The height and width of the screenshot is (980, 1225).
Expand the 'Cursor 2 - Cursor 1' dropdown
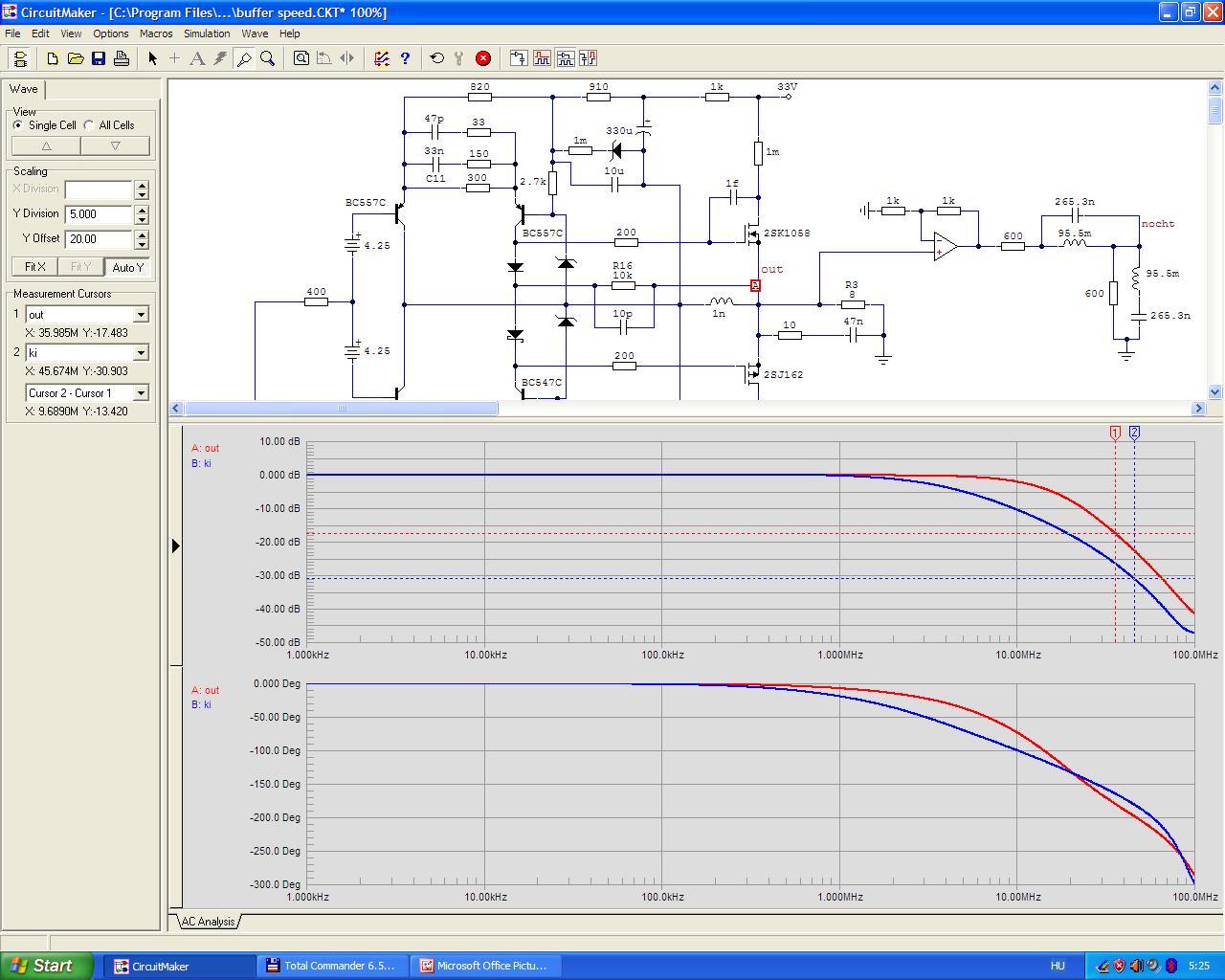(141, 393)
